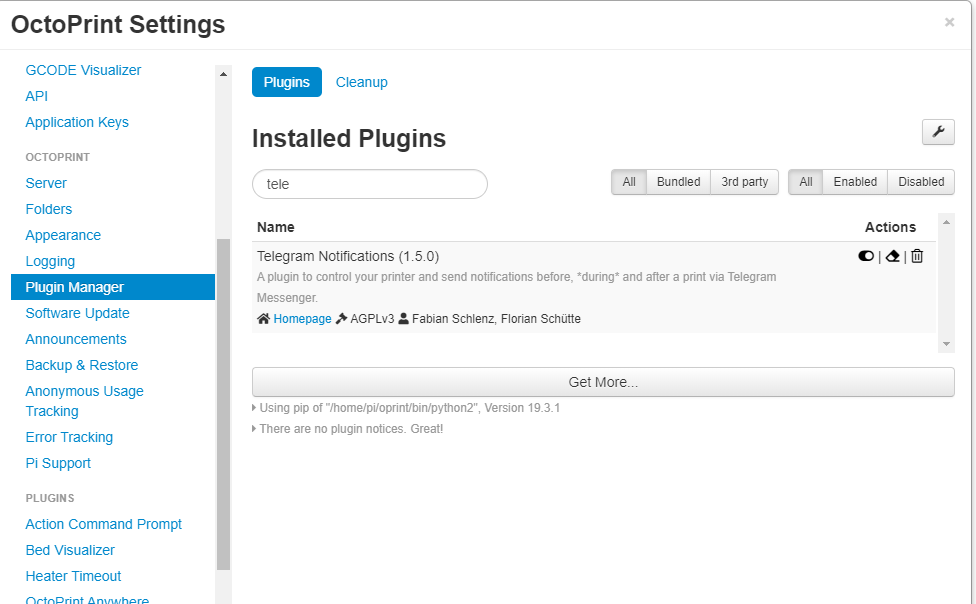The image size is (976, 604).
Task: Click the Get More... button
Action: click(x=603, y=382)
